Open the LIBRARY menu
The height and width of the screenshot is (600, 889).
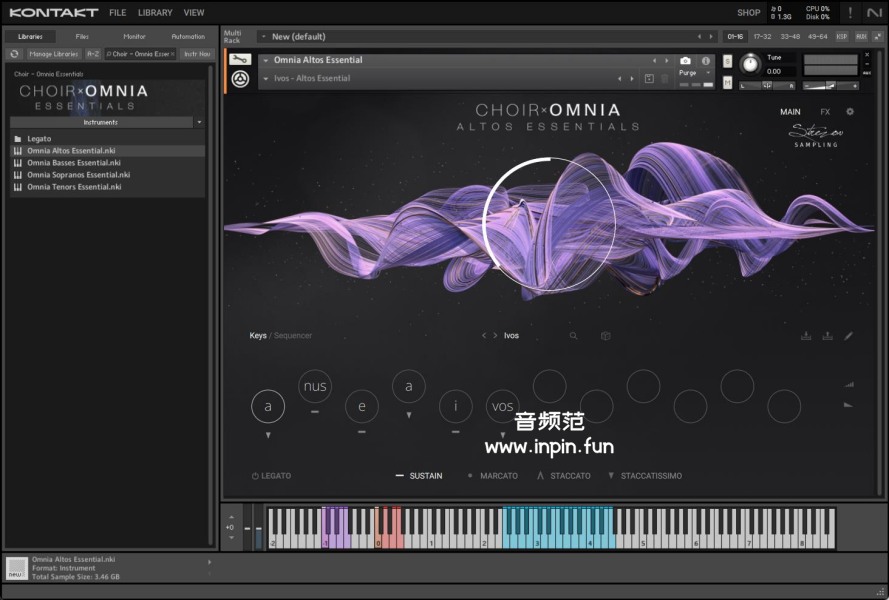155,13
